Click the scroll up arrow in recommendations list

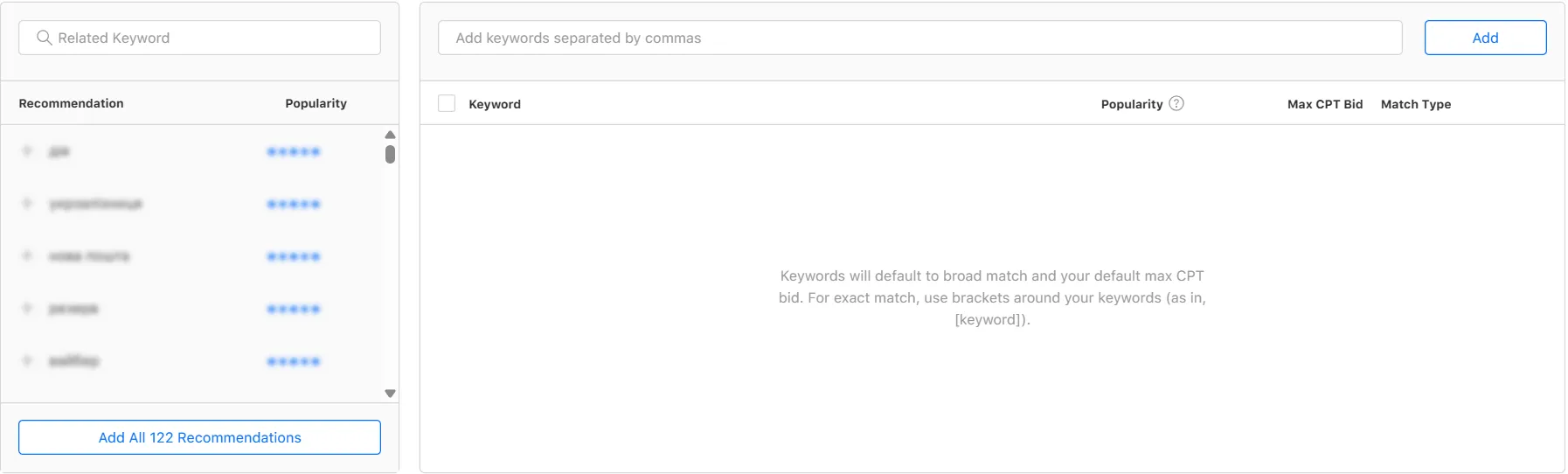click(x=390, y=135)
